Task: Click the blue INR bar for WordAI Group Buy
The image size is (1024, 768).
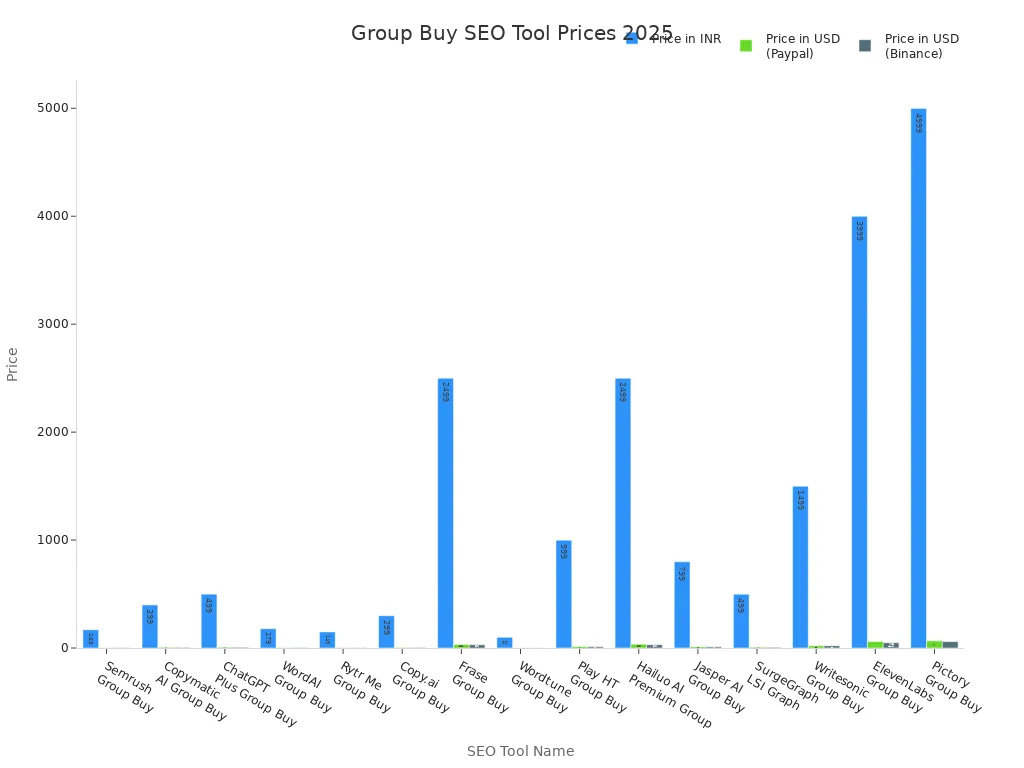Action: tap(268, 638)
